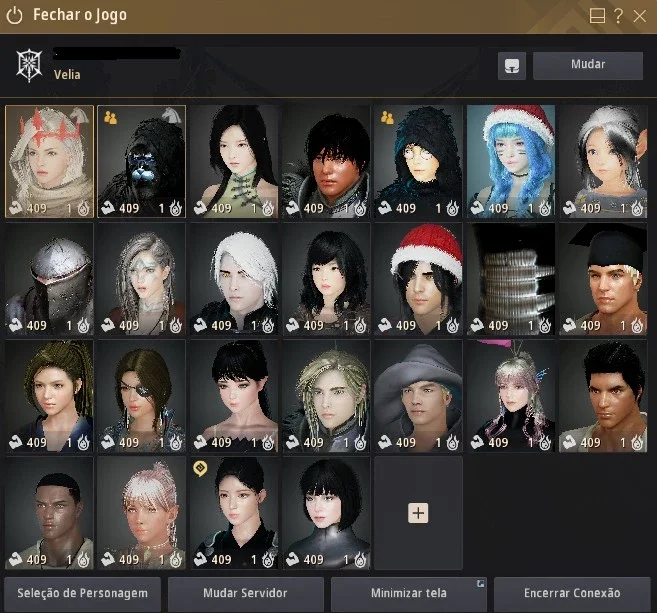The height and width of the screenshot is (613, 657).
Task: Click the power icon beside Fechar o Jogo
Action: [x=15, y=16]
